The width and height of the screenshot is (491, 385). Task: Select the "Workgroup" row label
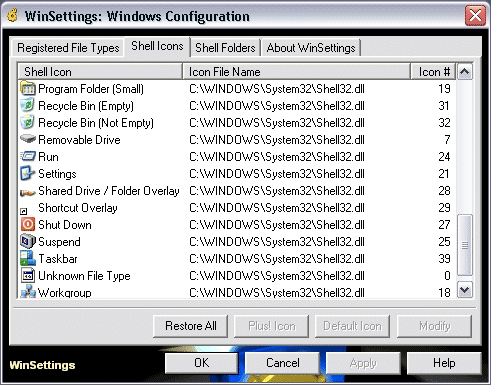click(x=64, y=293)
